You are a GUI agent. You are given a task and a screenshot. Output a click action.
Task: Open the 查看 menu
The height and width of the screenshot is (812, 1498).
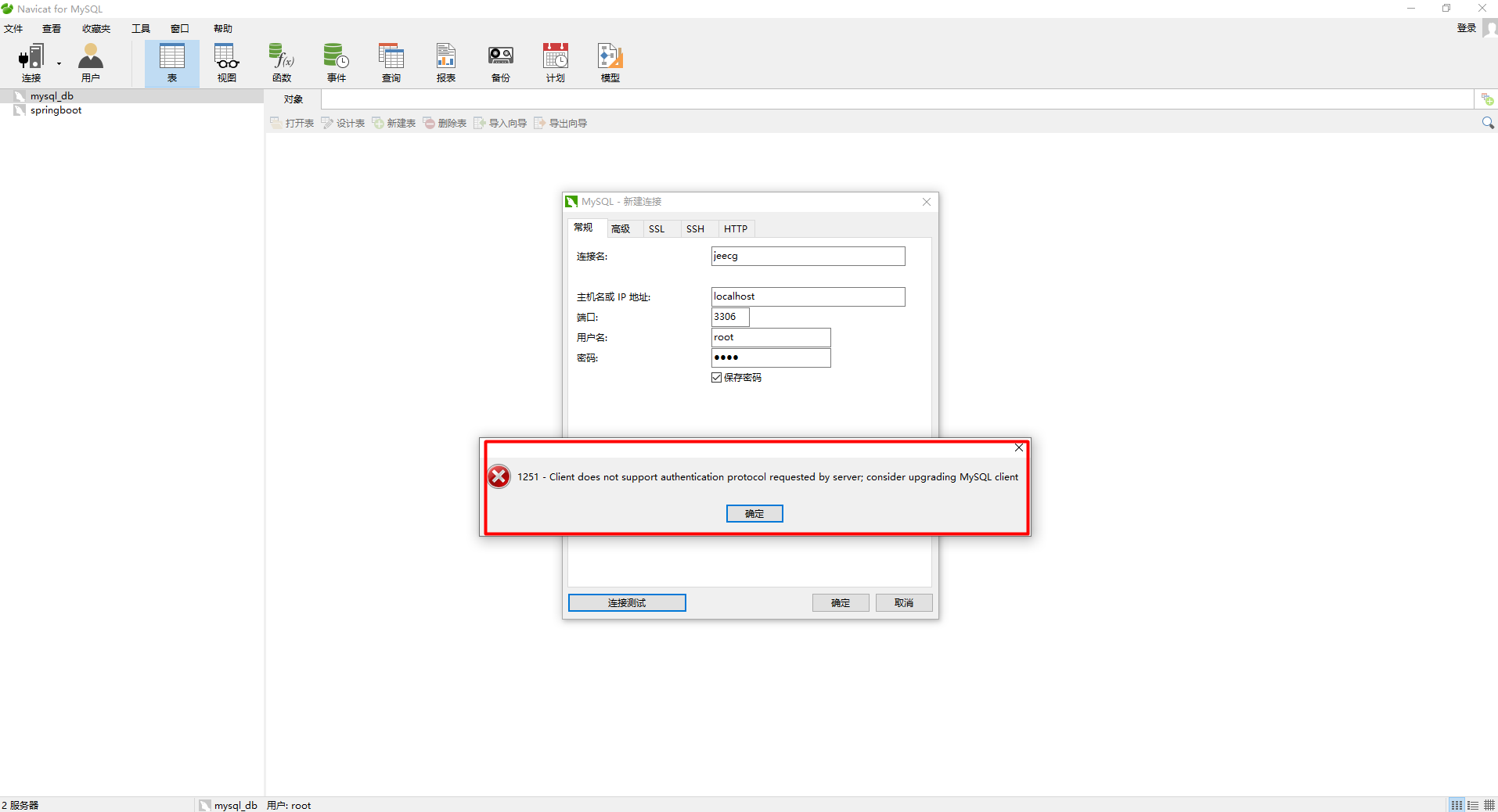pyautogui.click(x=52, y=29)
